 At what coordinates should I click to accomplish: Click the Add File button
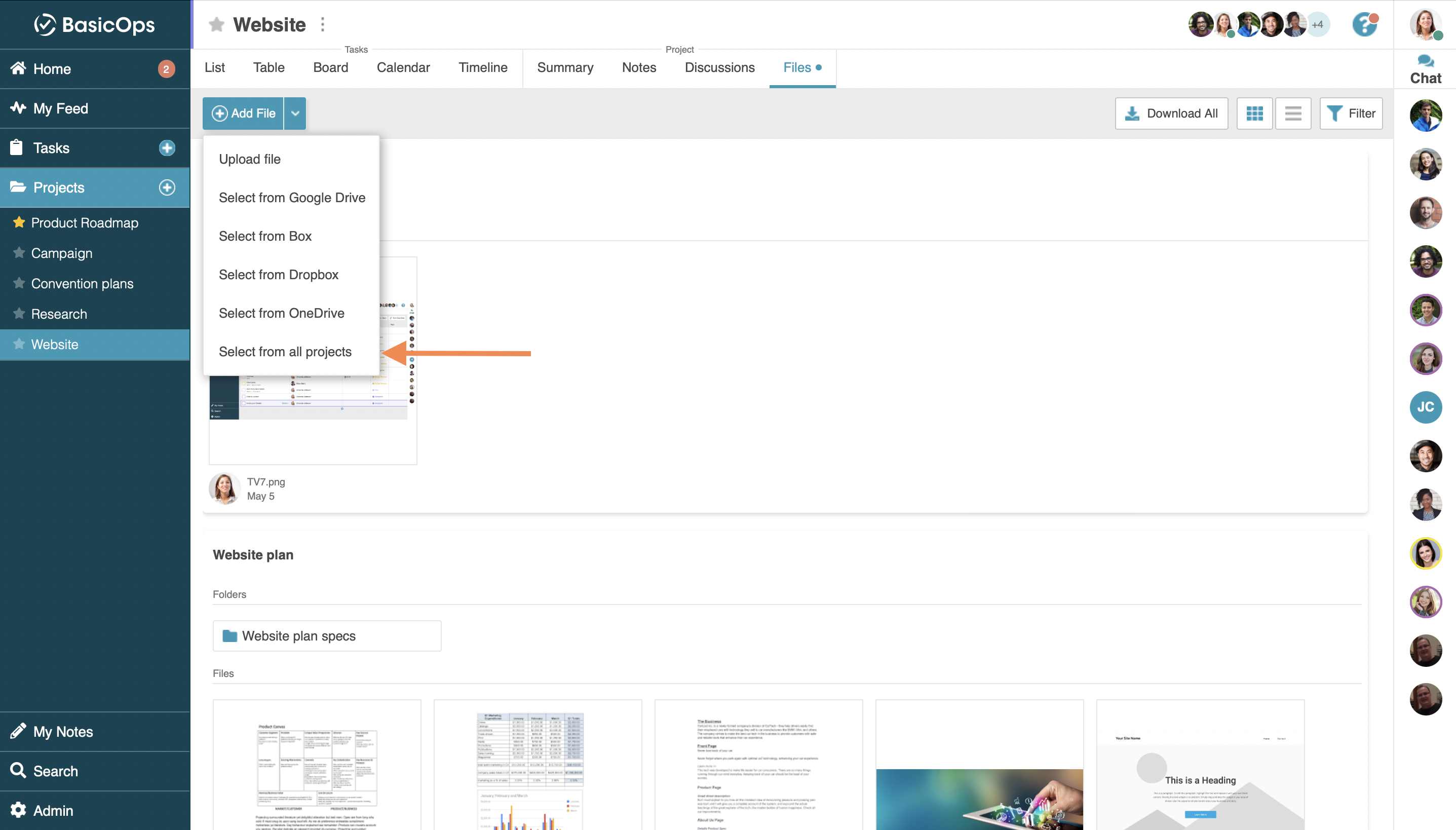tap(243, 114)
